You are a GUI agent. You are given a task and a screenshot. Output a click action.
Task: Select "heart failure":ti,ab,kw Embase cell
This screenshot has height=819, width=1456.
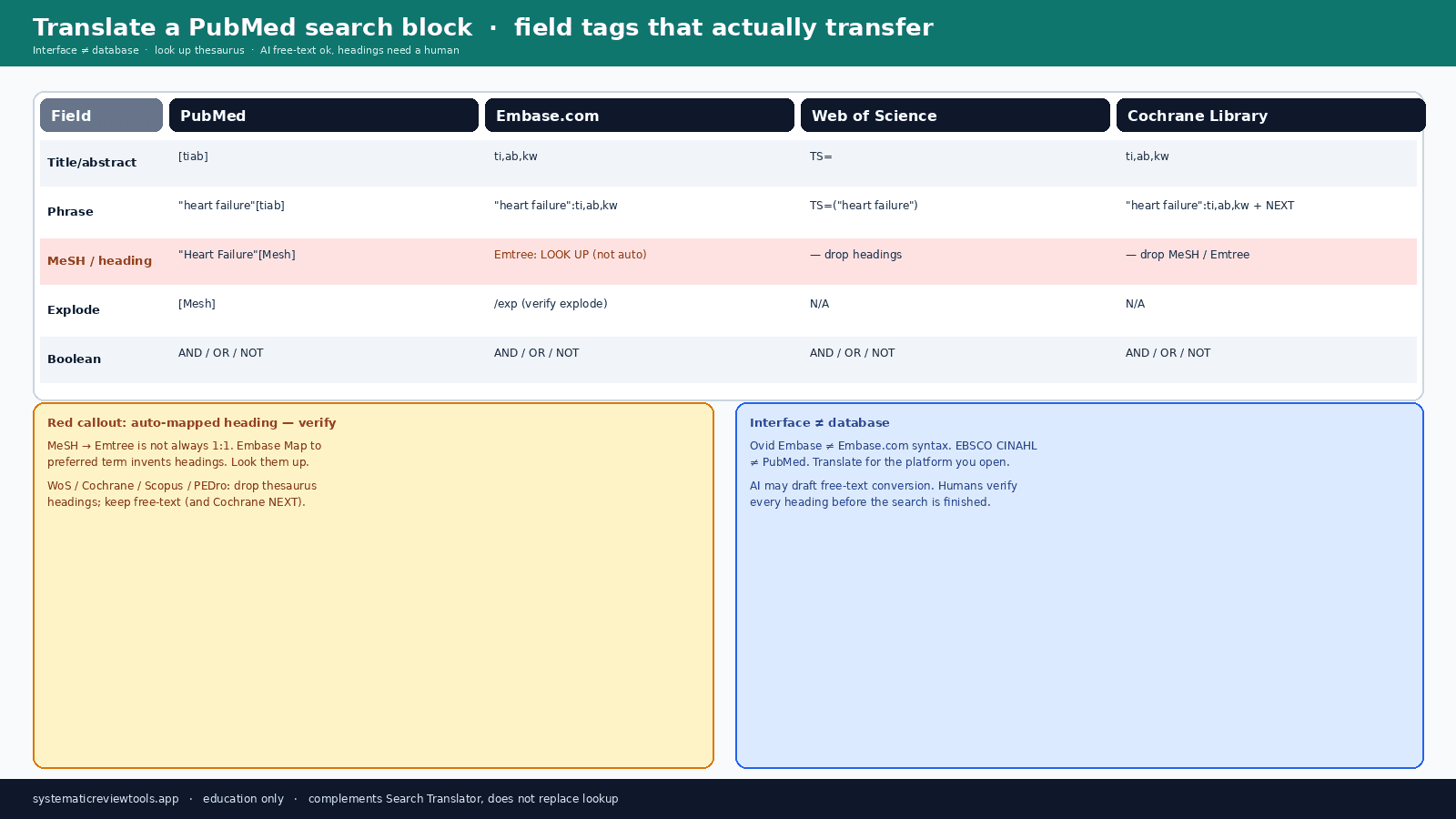(x=556, y=206)
